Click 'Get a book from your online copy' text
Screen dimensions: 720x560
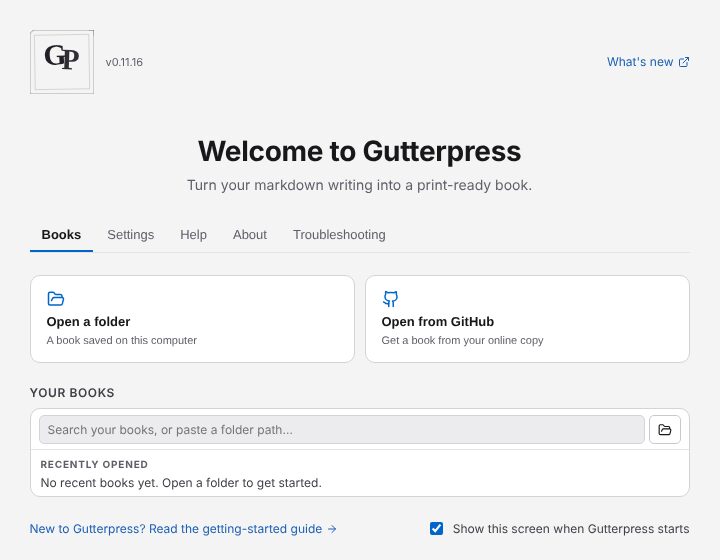pos(462,340)
